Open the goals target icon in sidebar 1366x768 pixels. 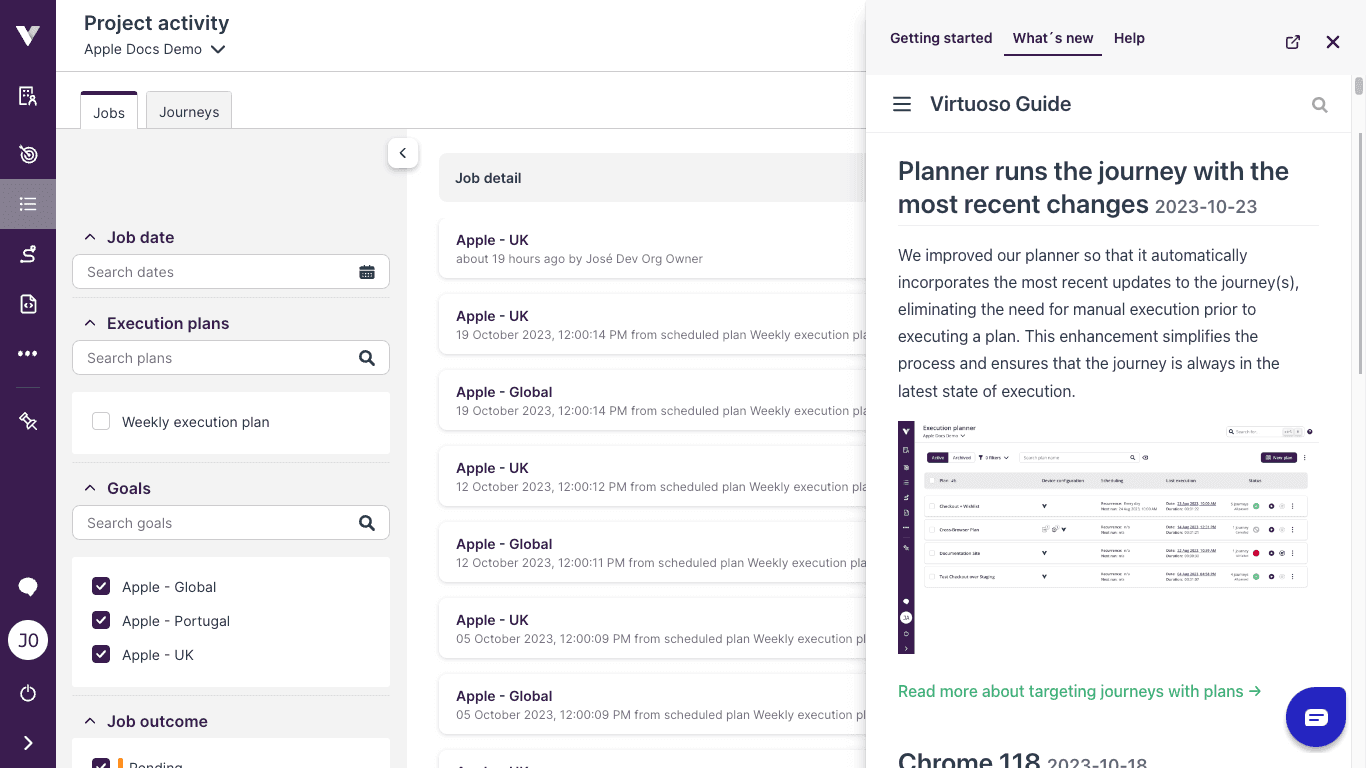coord(28,154)
